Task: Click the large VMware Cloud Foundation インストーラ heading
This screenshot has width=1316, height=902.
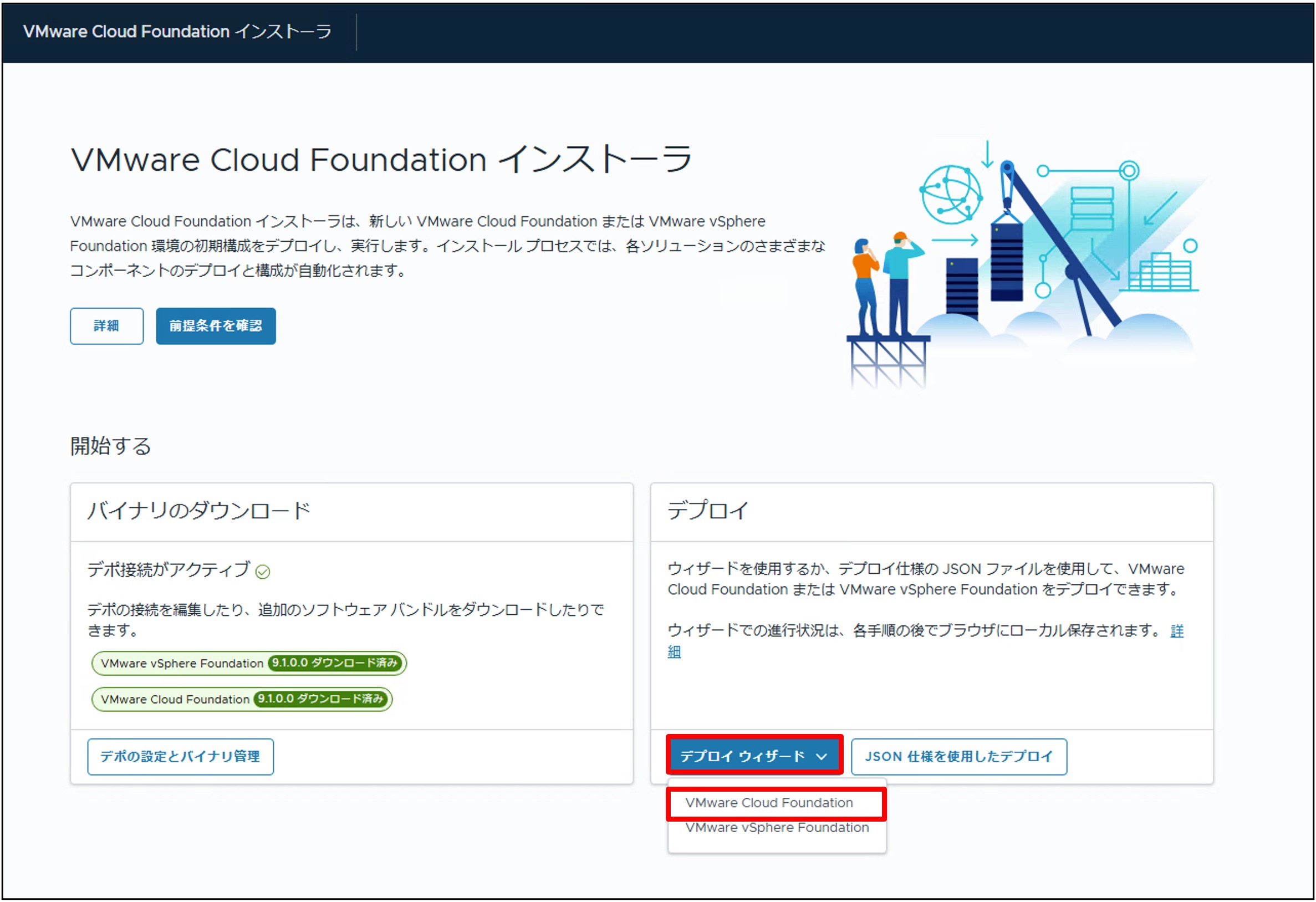Action: (381, 159)
